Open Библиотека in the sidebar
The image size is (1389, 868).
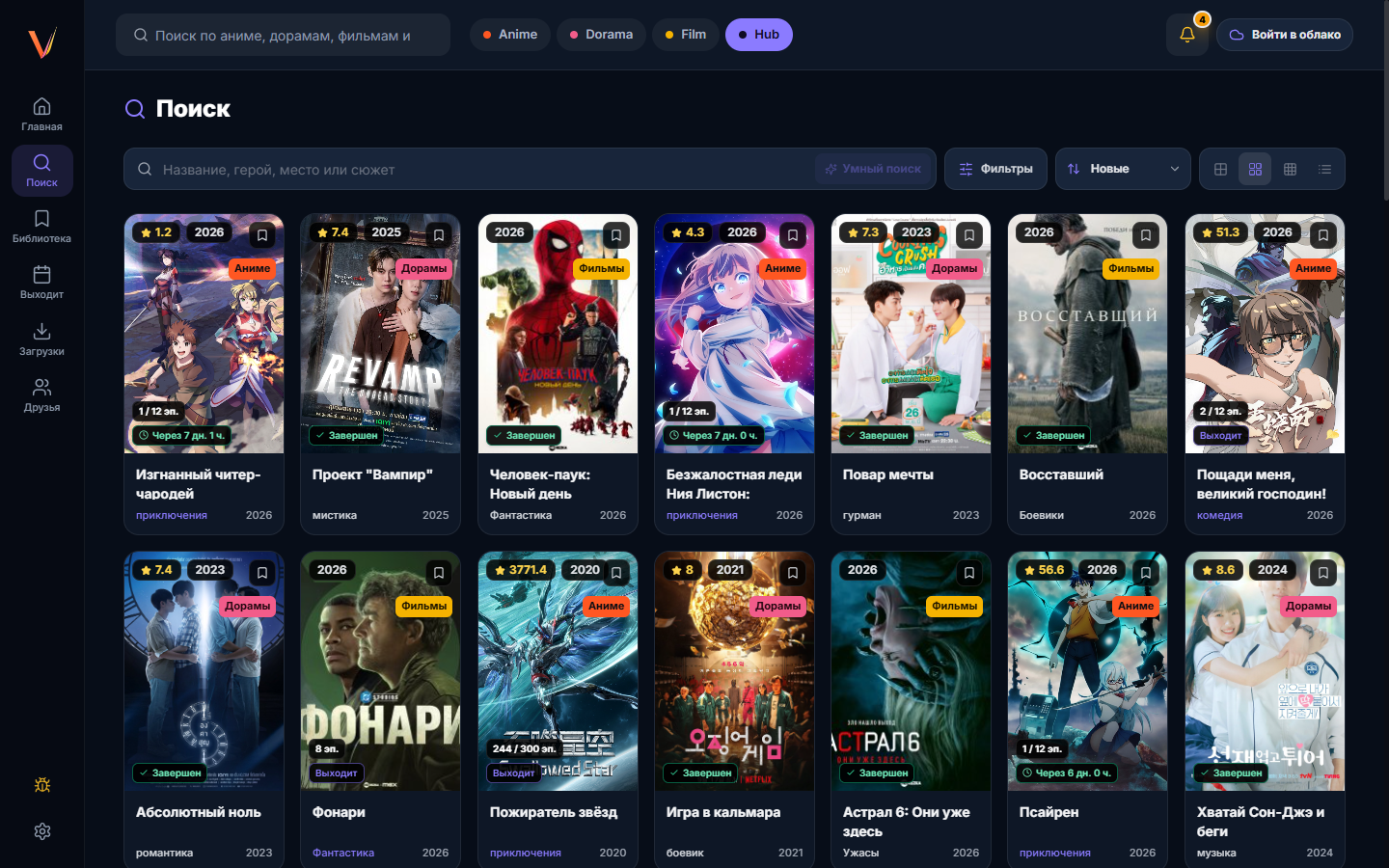41,227
